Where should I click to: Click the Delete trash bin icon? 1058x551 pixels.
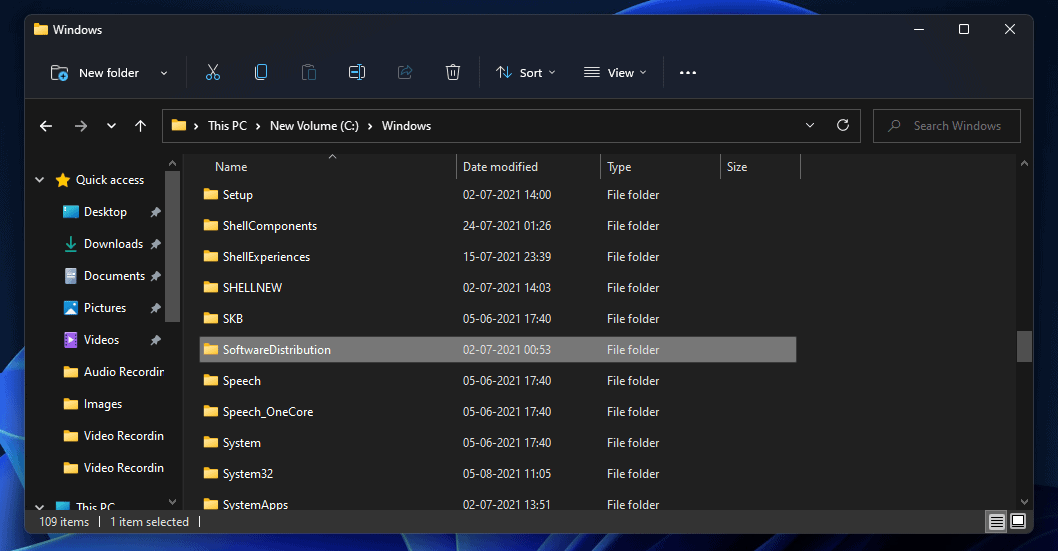453,72
